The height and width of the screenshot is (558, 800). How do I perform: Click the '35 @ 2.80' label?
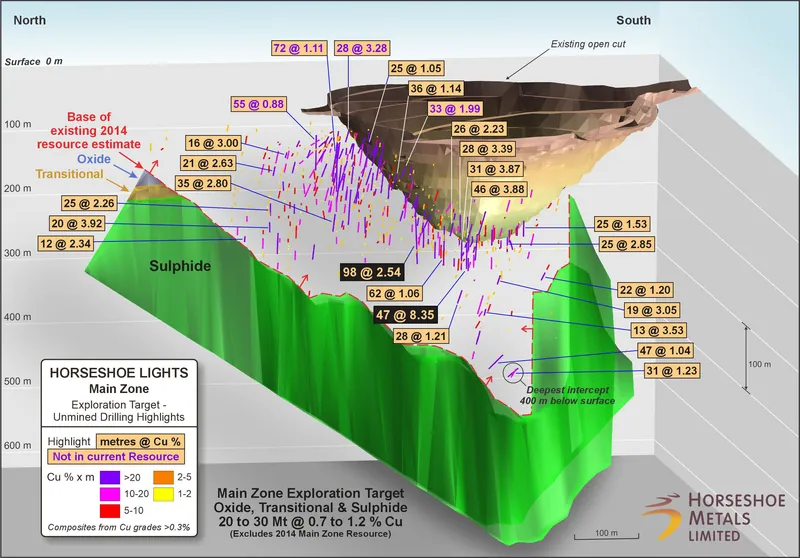point(203,183)
